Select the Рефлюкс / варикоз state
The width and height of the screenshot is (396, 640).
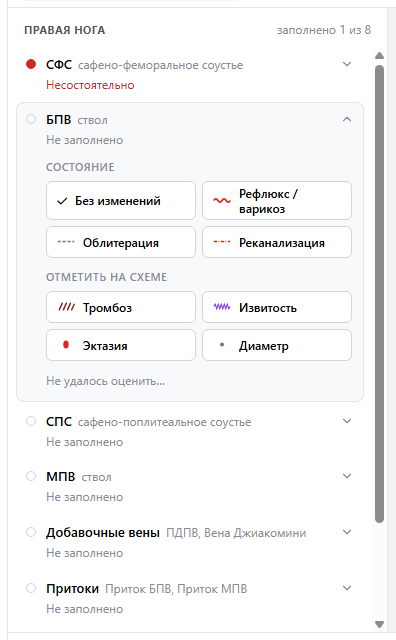point(277,201)
